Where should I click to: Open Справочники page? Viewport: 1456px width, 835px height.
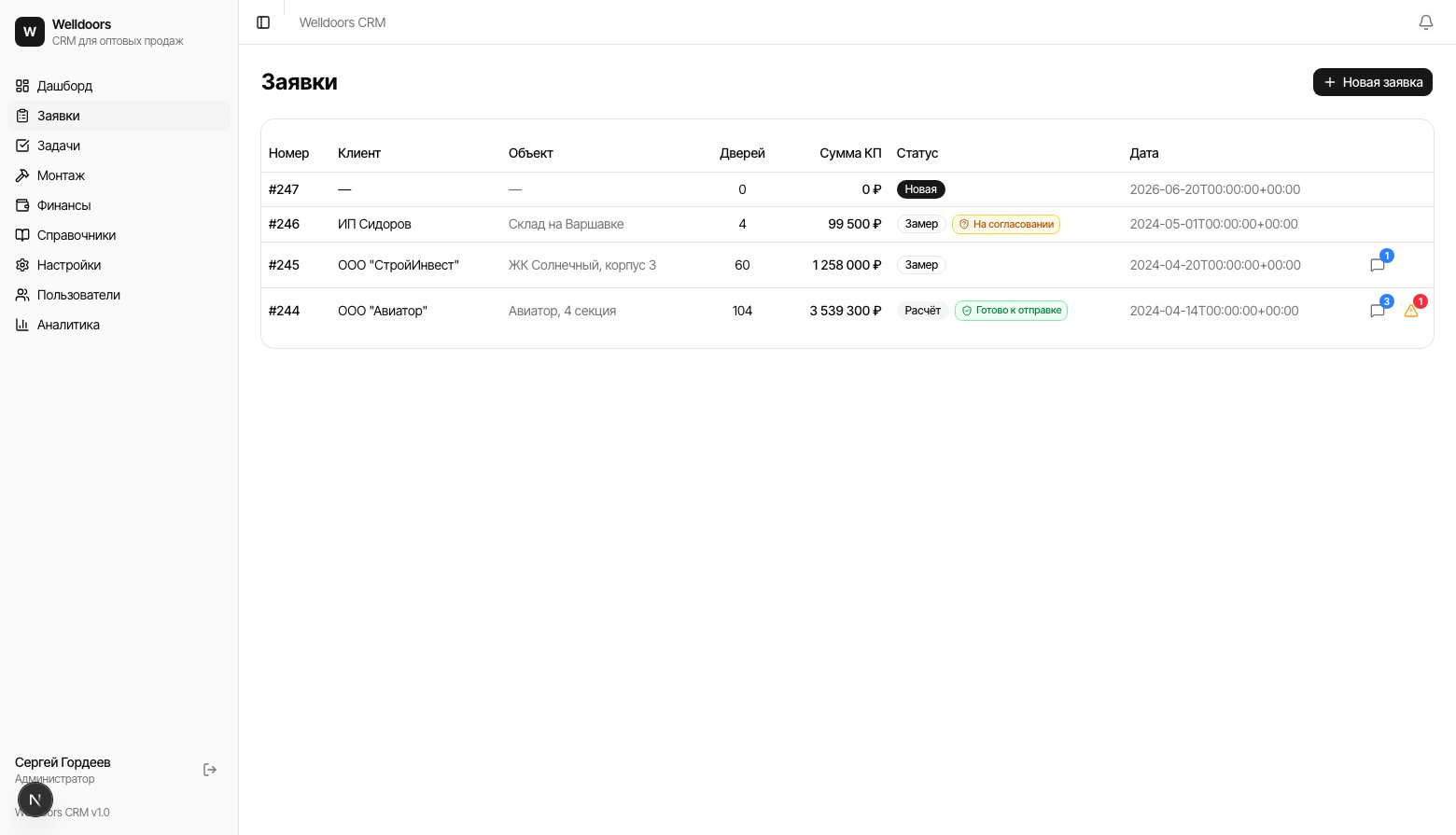[119, 235]
